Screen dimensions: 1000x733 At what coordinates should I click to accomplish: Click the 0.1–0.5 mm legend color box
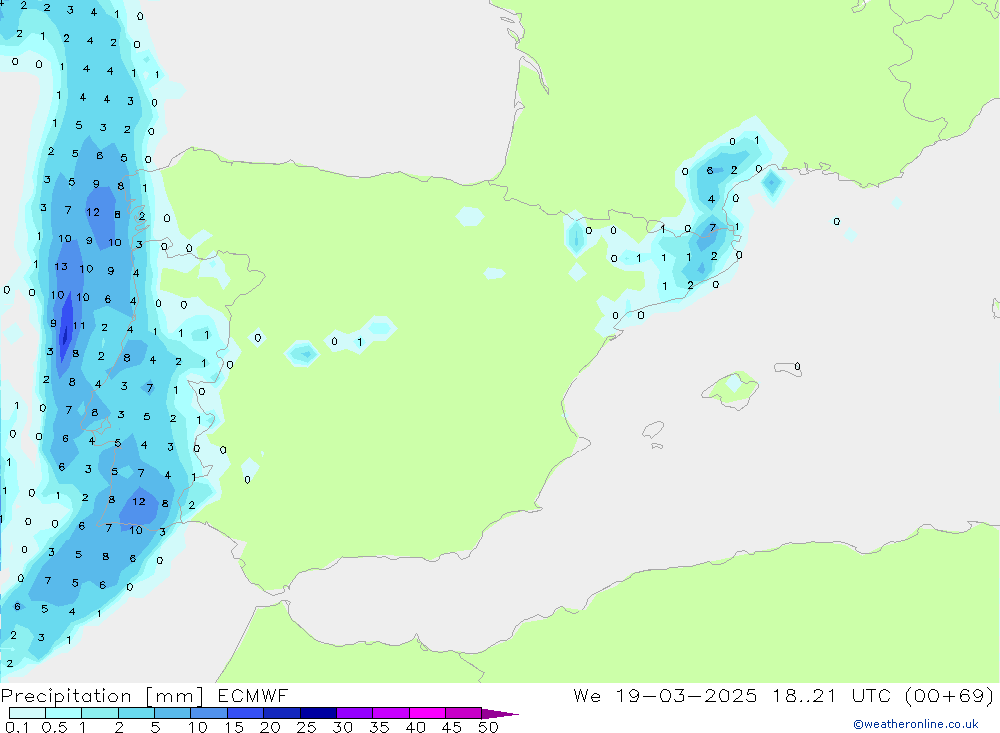coord(27,713)
